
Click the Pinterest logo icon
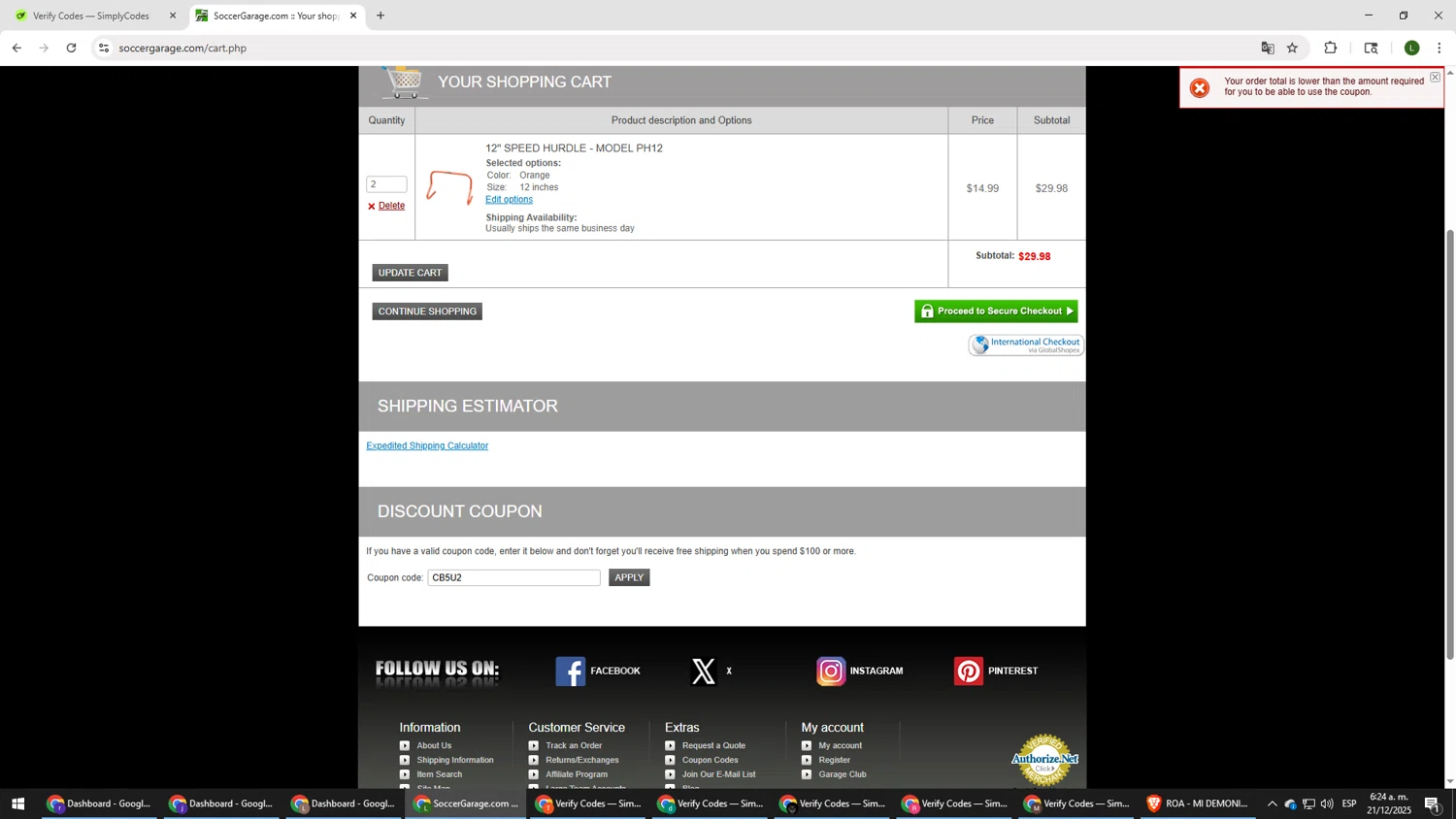click(969, 671)
